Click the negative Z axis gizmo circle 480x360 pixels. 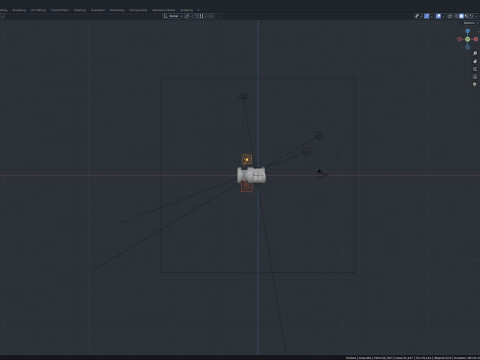(468, 47)
